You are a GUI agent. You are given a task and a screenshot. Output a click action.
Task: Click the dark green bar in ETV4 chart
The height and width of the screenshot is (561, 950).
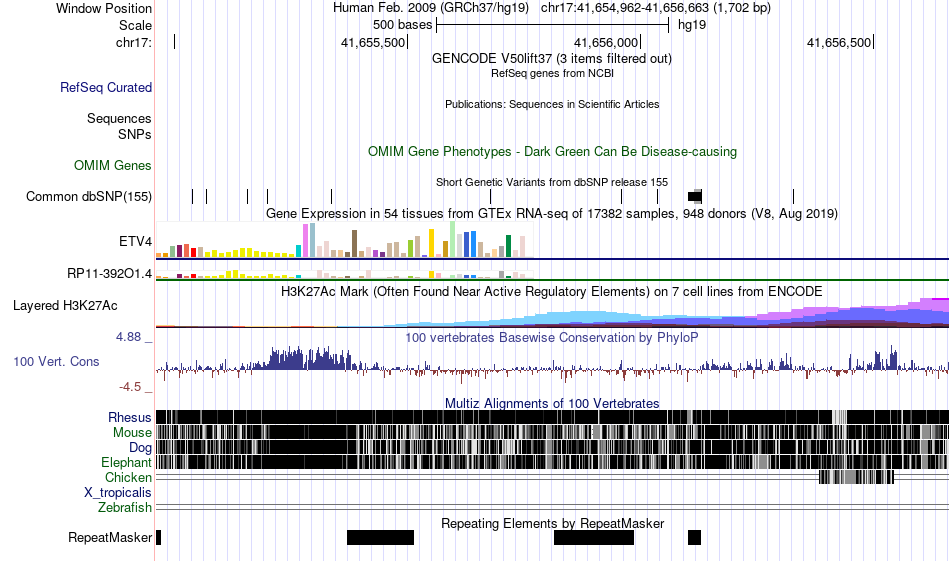[x=509, y=247]
